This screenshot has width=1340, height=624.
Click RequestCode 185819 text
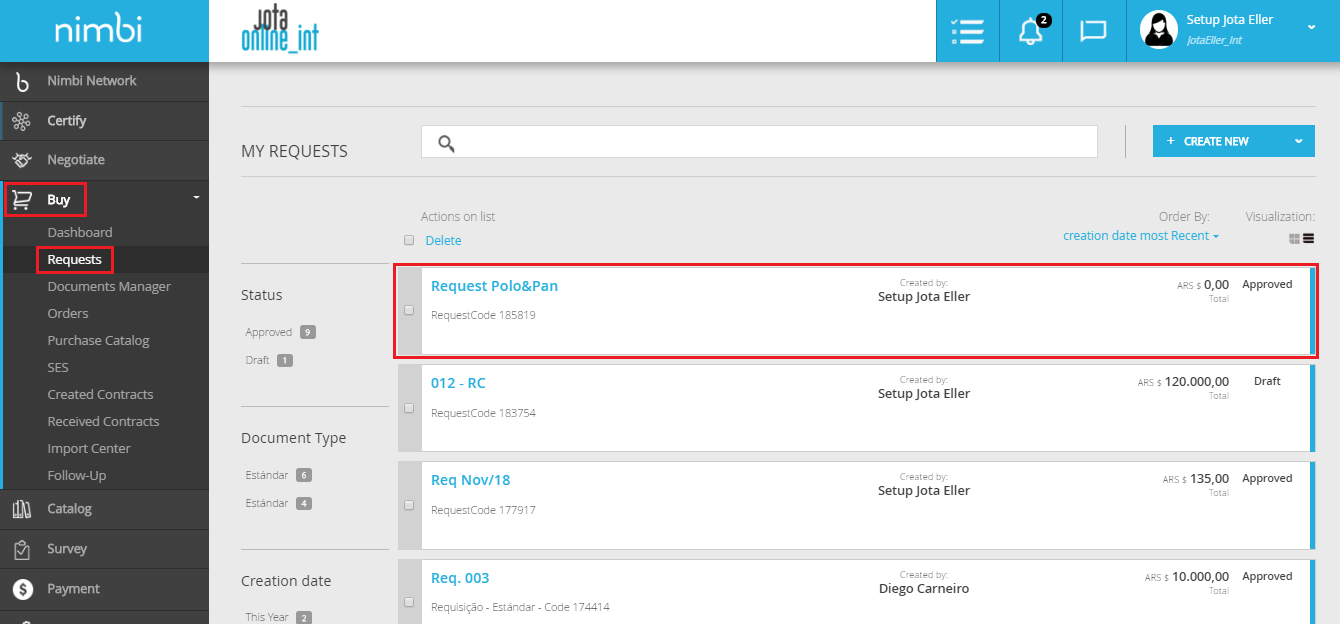click(x=483, y=315)
